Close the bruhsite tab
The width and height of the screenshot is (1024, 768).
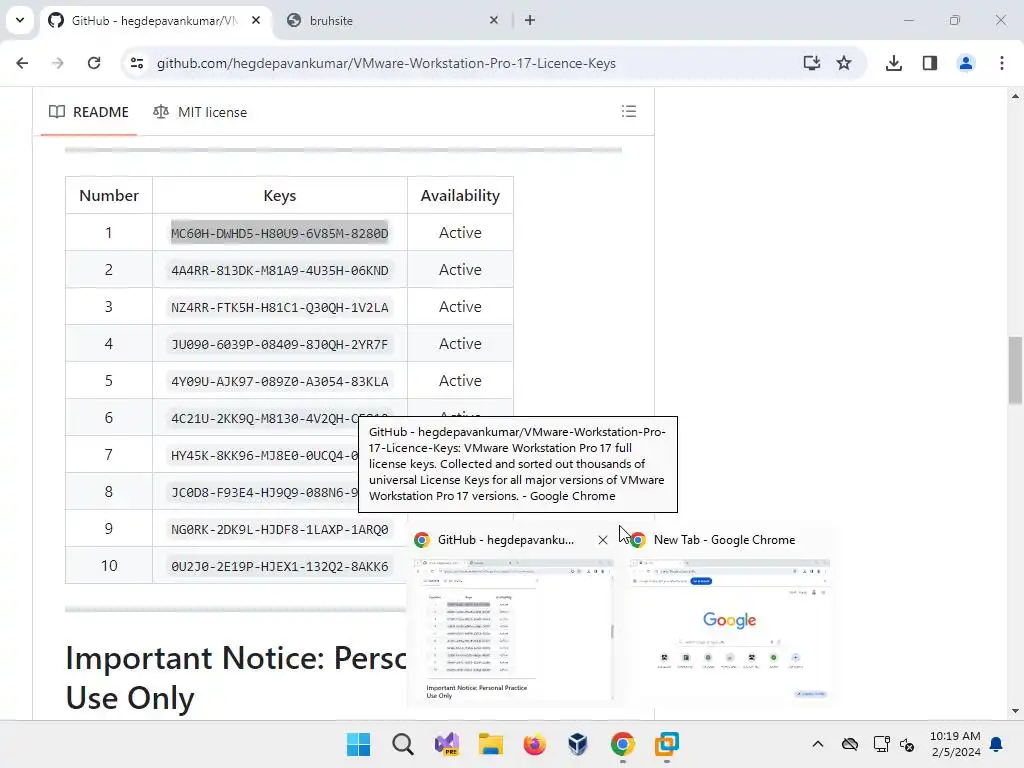click(494, 20)
